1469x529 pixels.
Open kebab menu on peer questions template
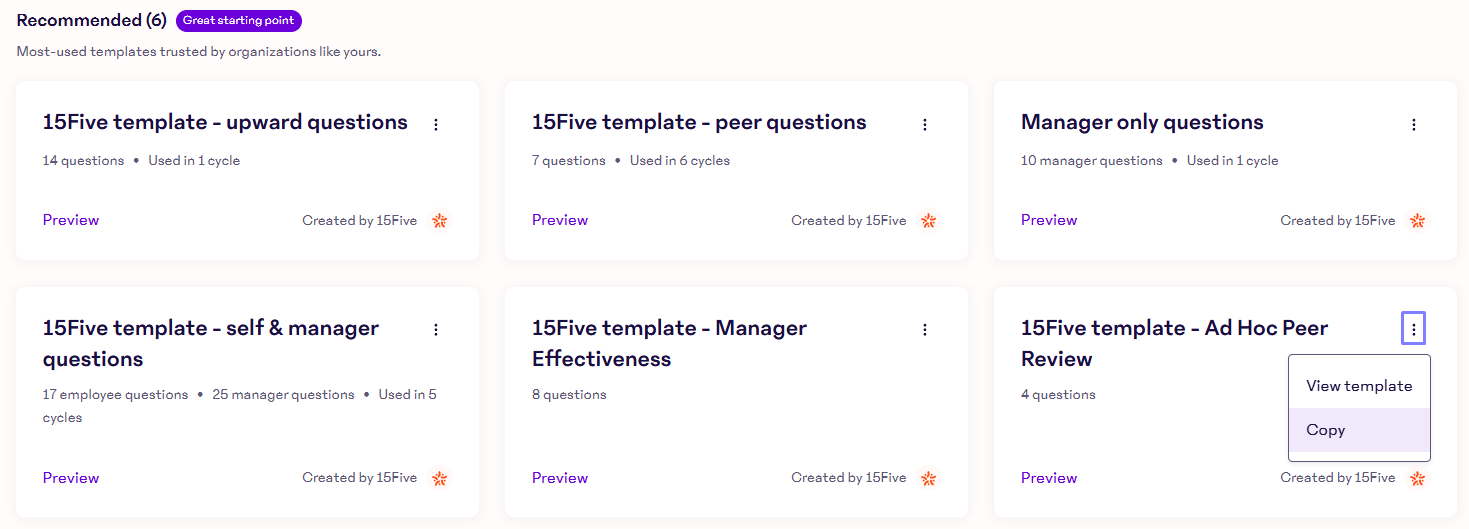[925, 125]
